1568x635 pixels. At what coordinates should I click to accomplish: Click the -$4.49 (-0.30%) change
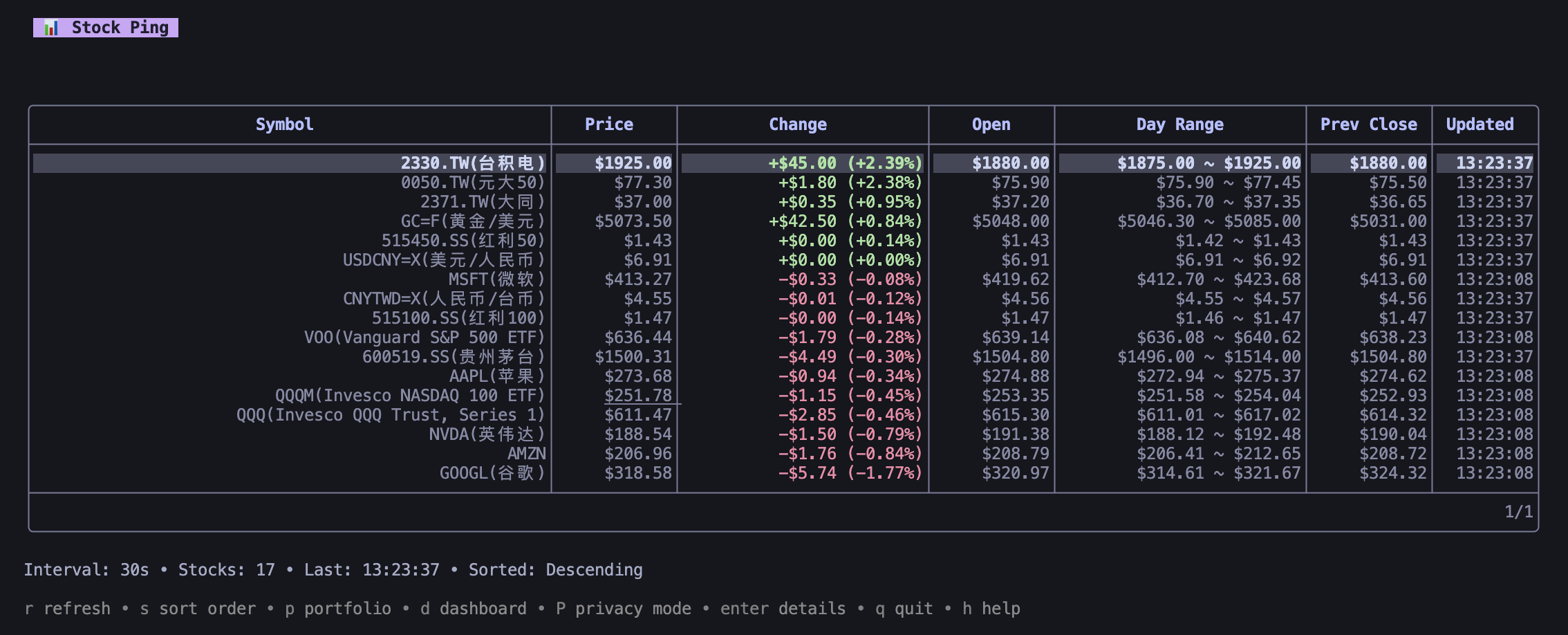850,357
